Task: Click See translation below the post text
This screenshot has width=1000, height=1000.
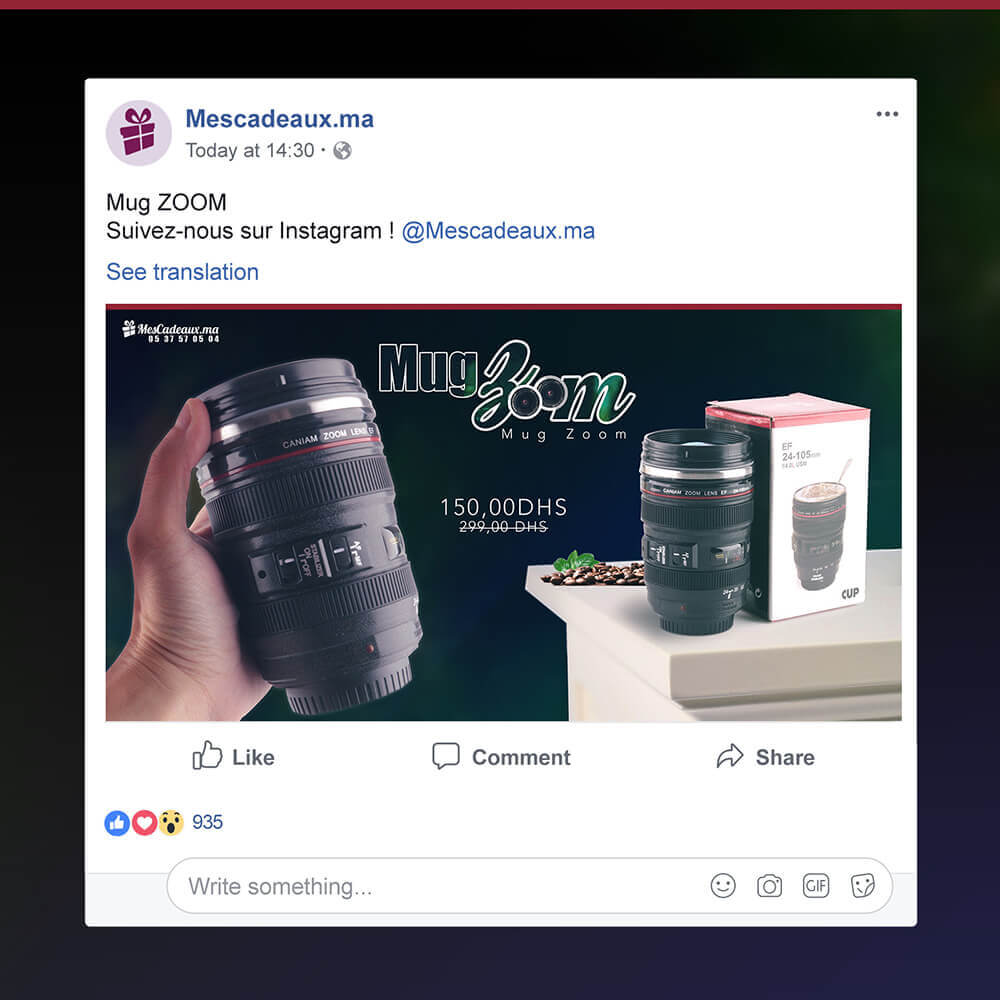Action: click(182, 272)
